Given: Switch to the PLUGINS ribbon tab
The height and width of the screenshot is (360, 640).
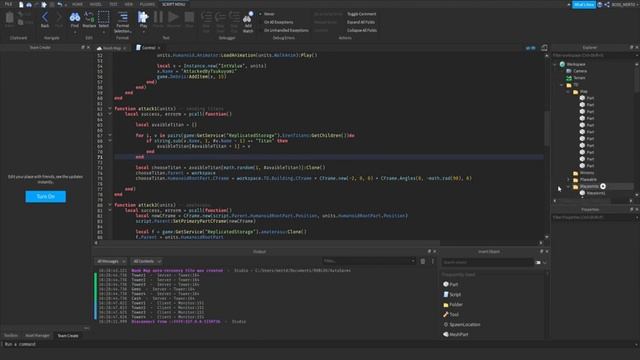Looking at the screenshot, I should pyautogui.click(x=147, y=4).
